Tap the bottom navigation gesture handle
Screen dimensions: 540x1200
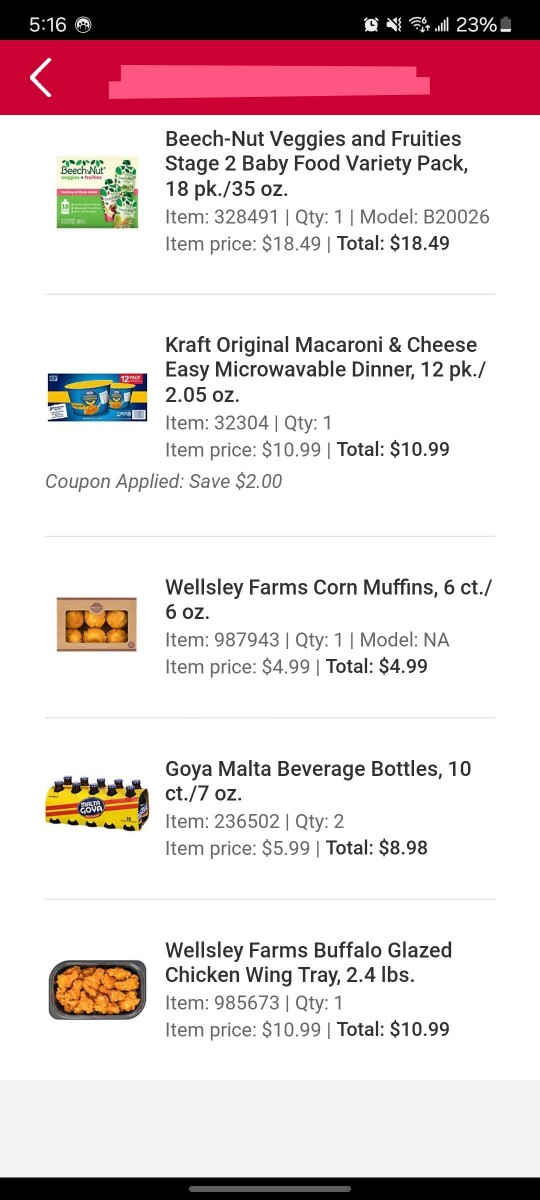tap(270, 1189)
